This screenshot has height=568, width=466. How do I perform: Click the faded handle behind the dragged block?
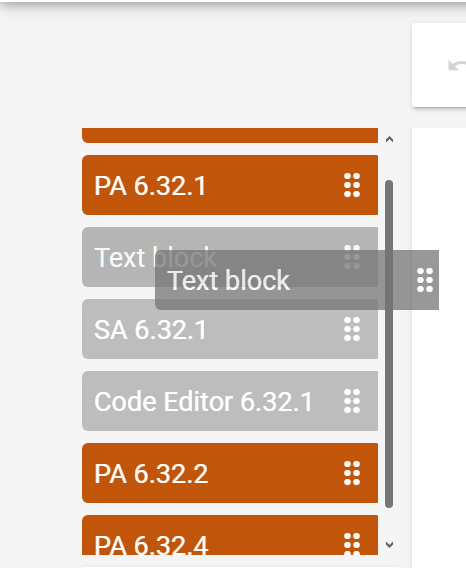click(x=352, y=257)
